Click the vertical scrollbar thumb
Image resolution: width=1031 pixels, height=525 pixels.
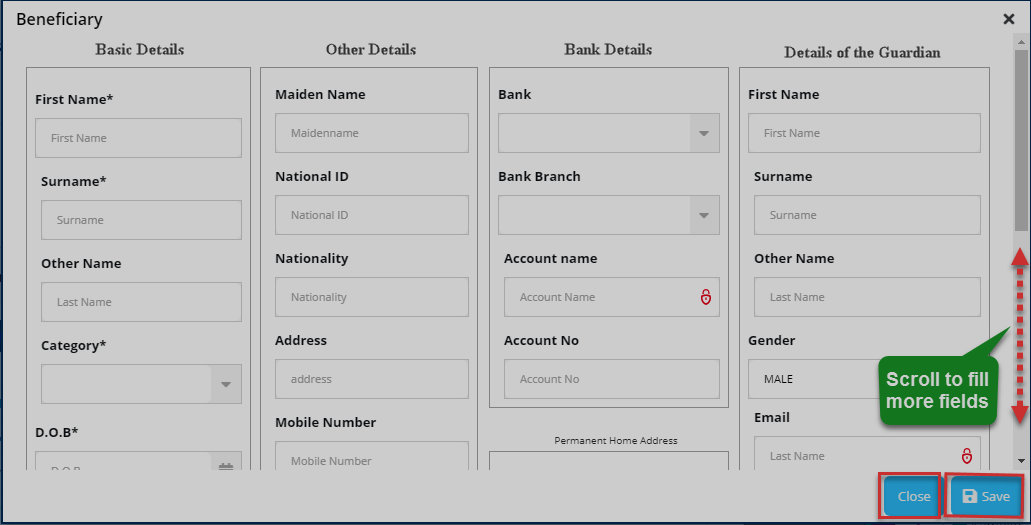click(1020, 140)
